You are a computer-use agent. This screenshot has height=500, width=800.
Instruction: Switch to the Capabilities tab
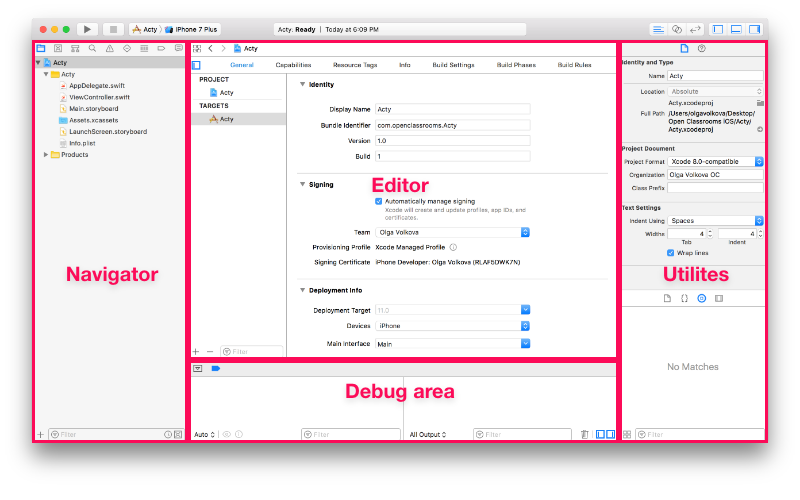293,65
